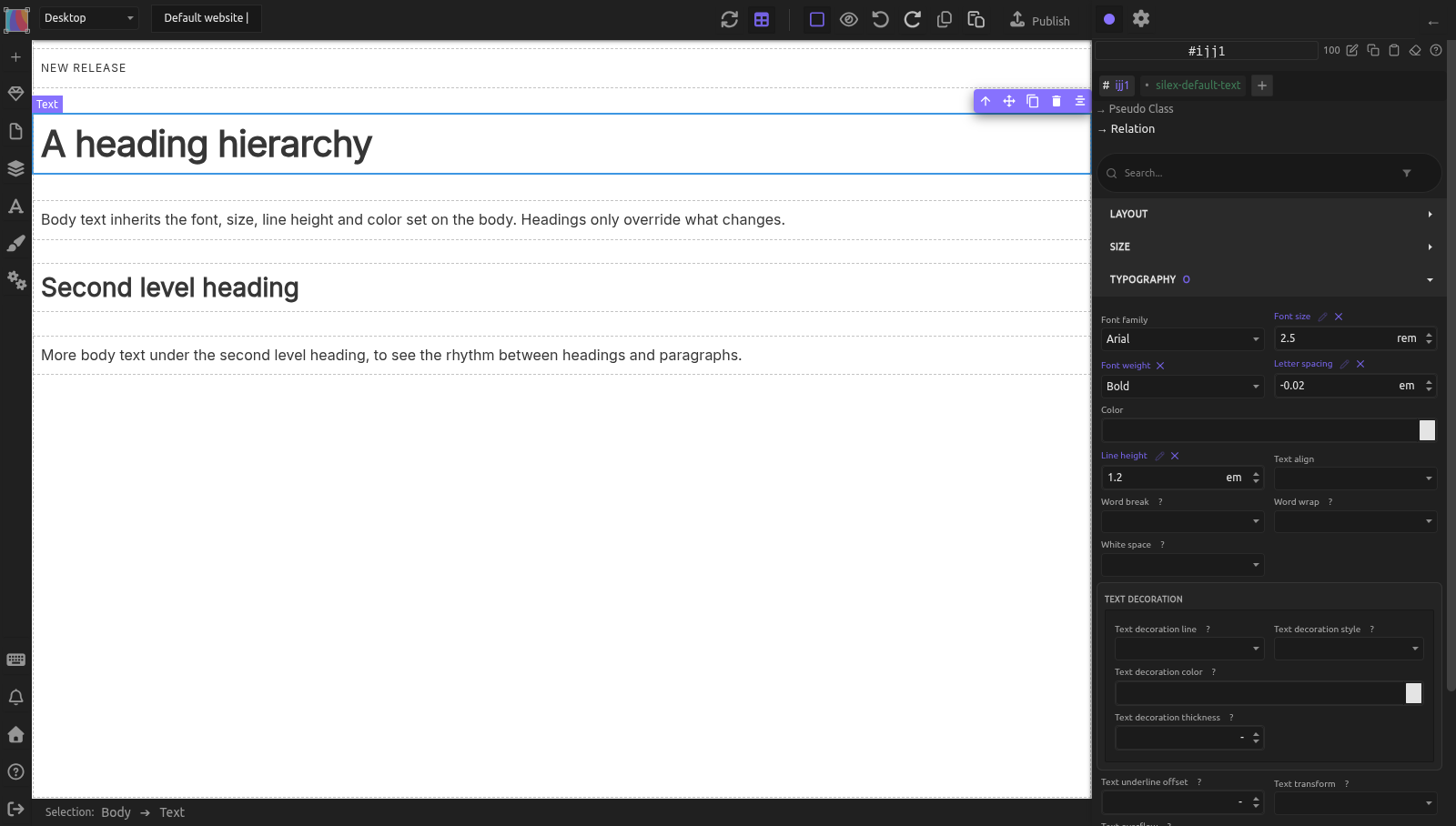Open the Layers panel icon
Screen dimensions: 1456x826
(15, 168)
